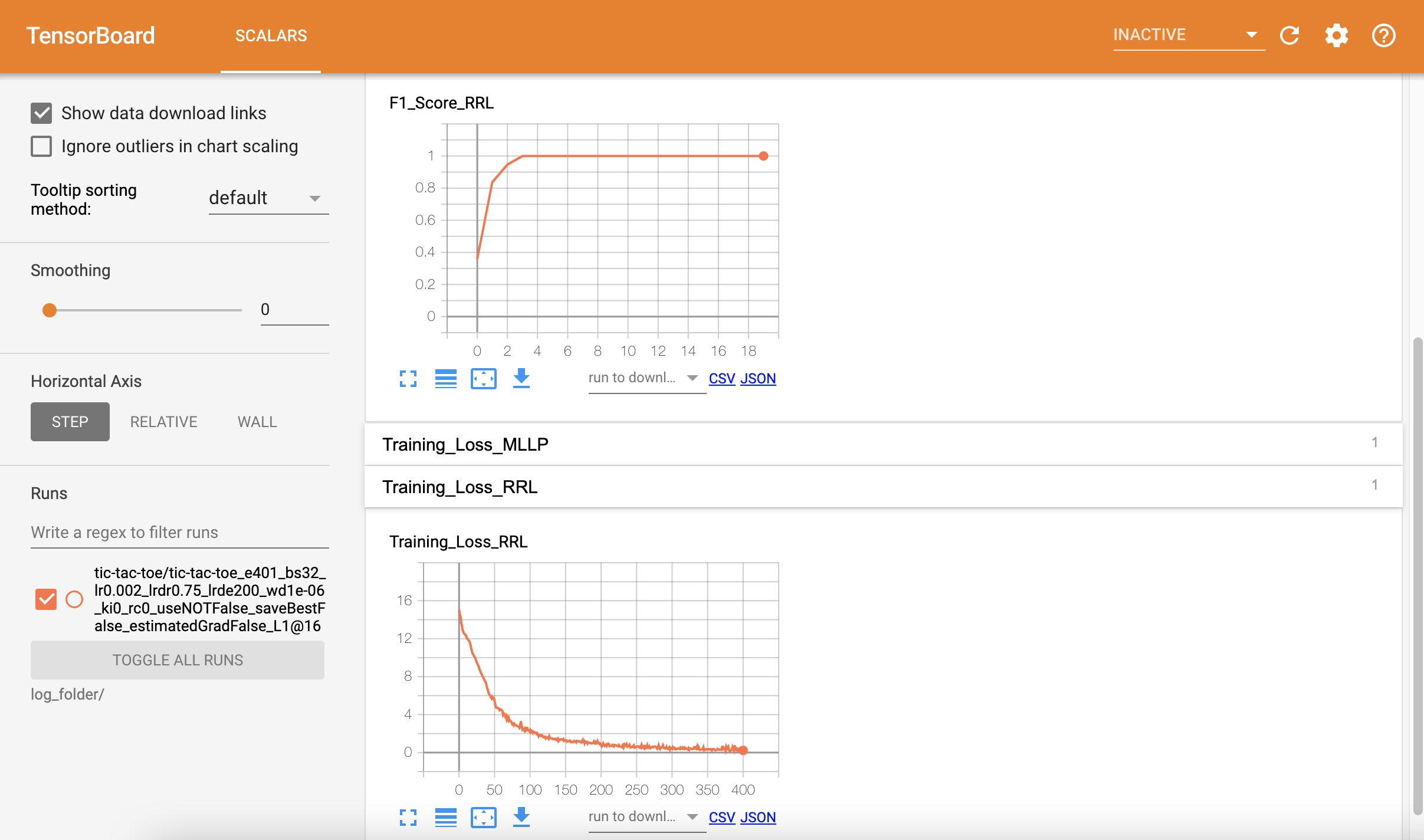Screen dimensions: 1424x840
Task: Click the Smoothing slider handle
Action: point(50,310)
